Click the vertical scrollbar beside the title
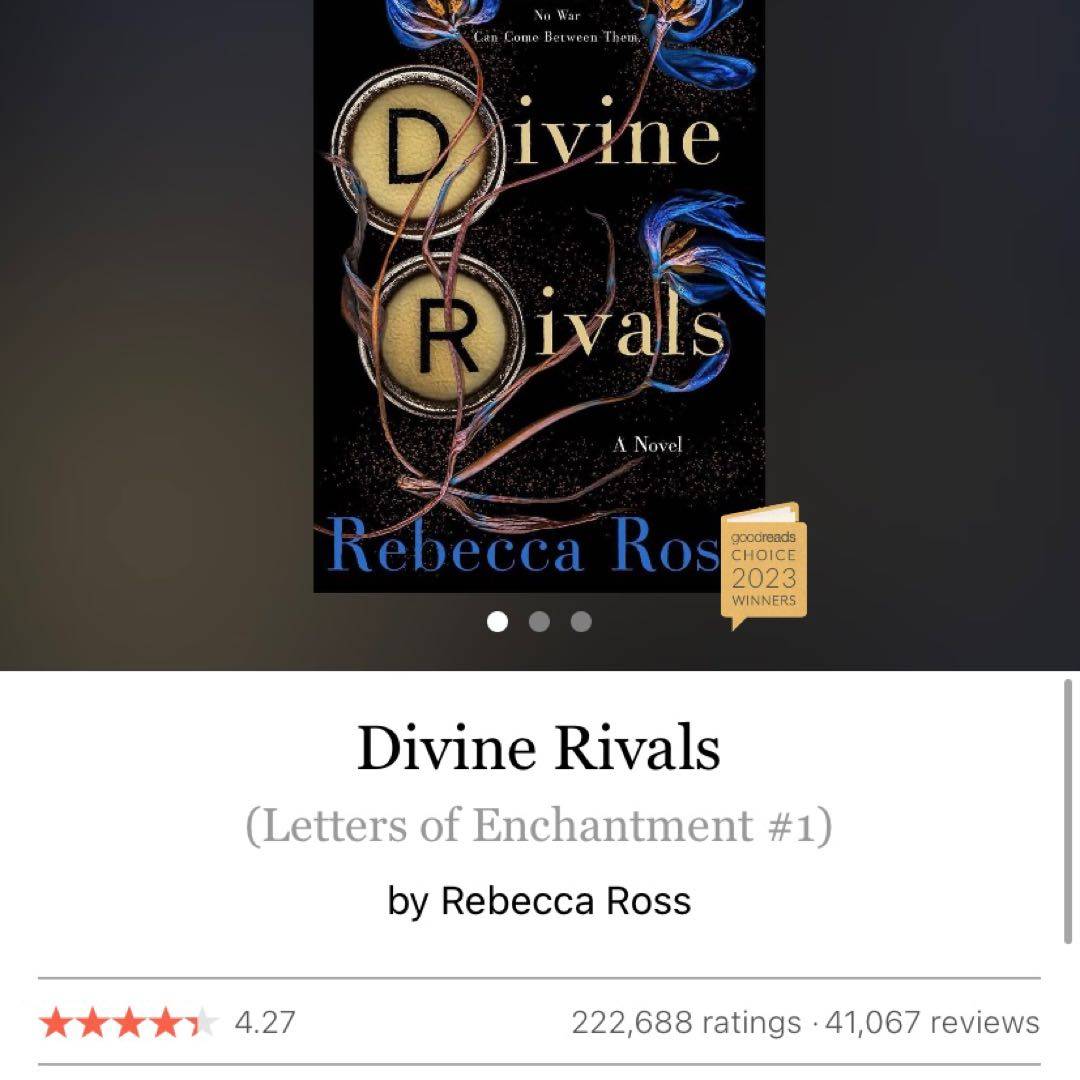 click(1068, 811)
